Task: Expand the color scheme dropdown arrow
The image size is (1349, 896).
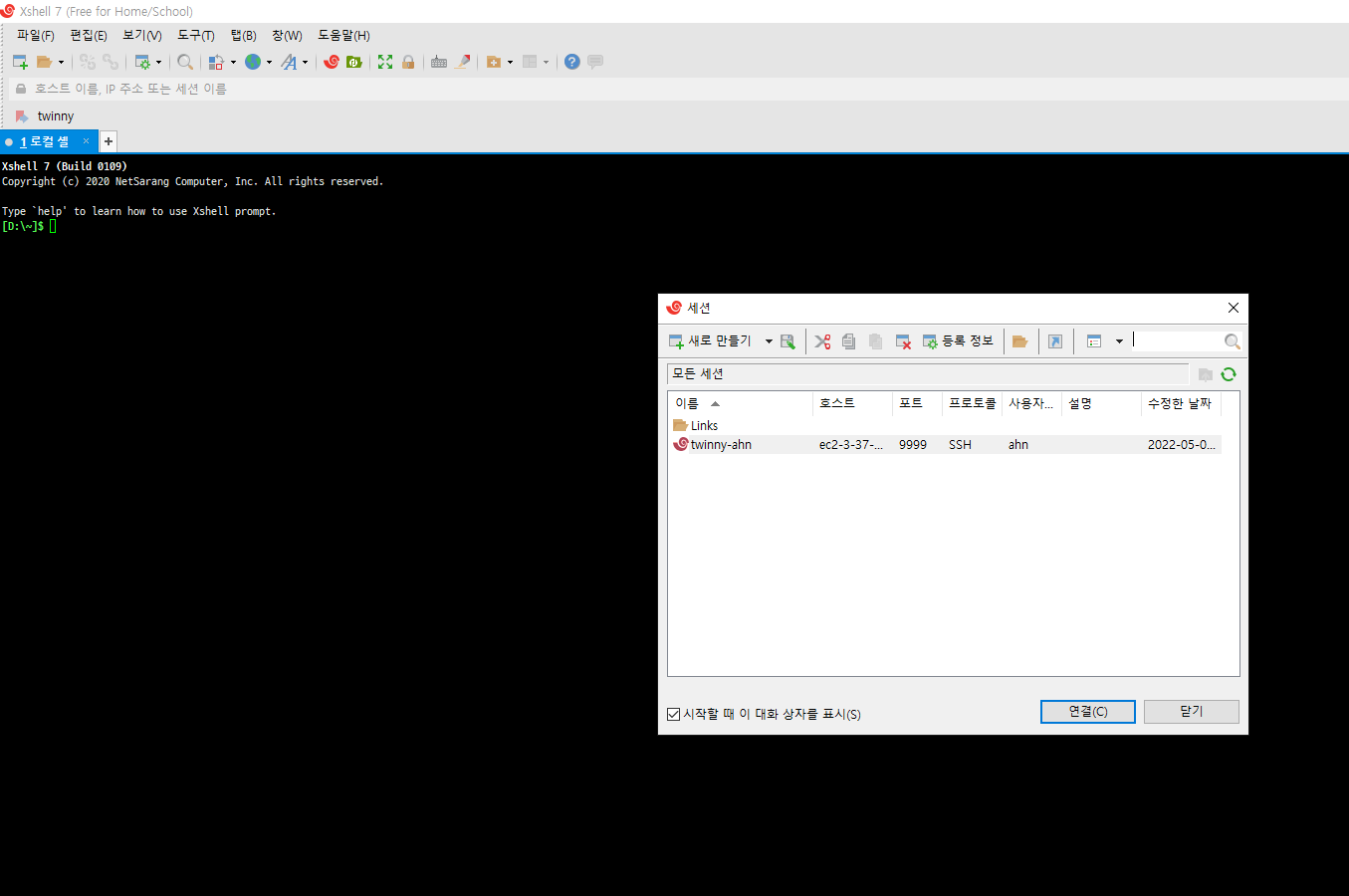Action: tap(234, 62)
